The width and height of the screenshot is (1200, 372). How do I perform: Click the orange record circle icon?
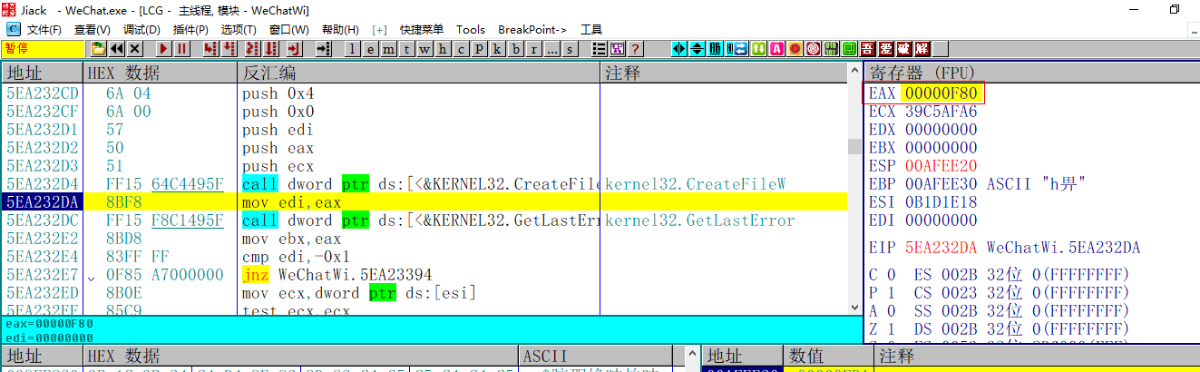tap(795, 48)
